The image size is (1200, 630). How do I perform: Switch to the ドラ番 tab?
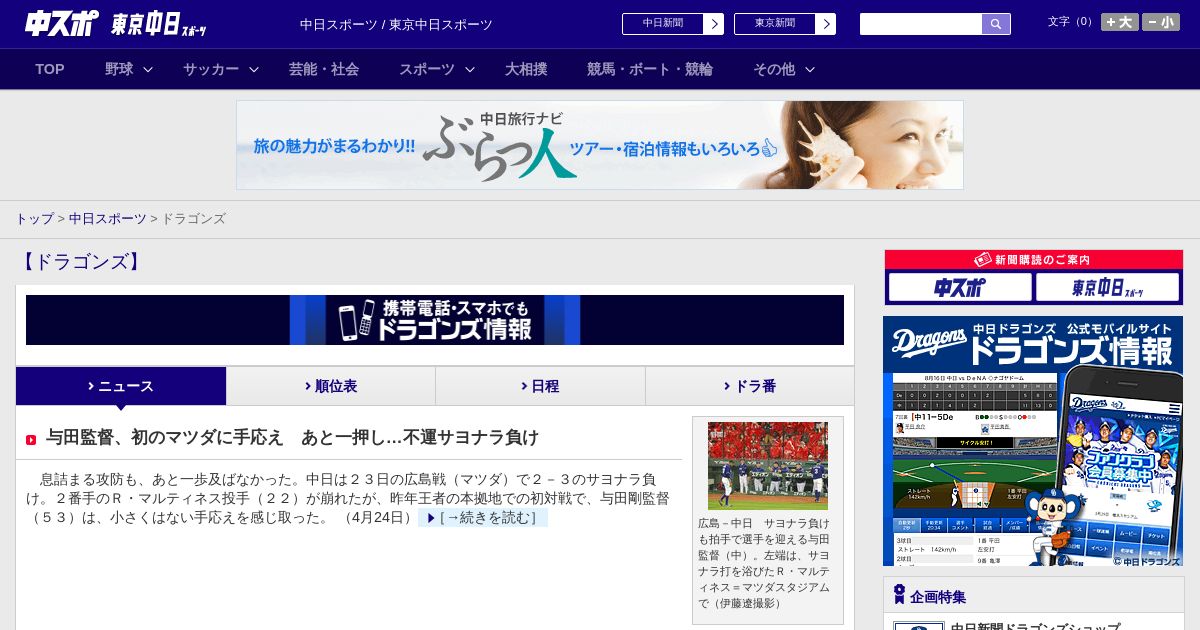[x=750, y=386]
